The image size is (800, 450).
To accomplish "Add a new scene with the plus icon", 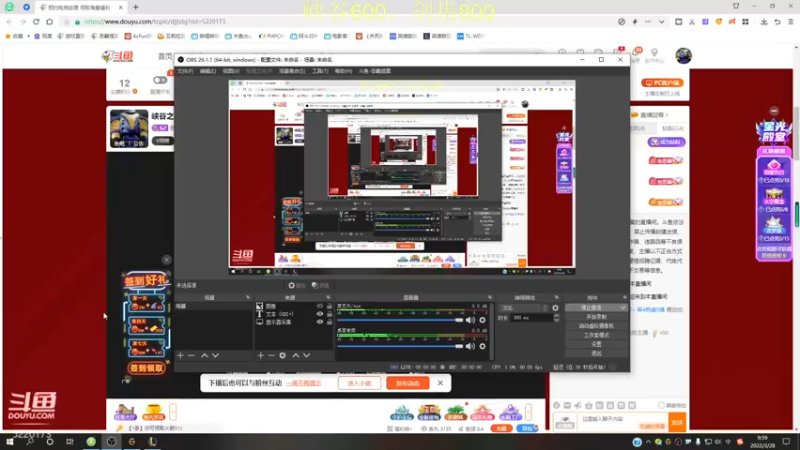I will click(180, 356).
